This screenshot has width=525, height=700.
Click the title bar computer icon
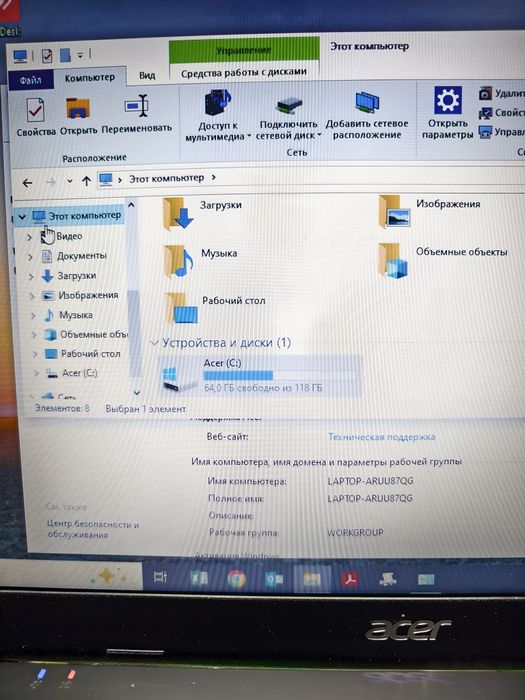coord(20,56)
